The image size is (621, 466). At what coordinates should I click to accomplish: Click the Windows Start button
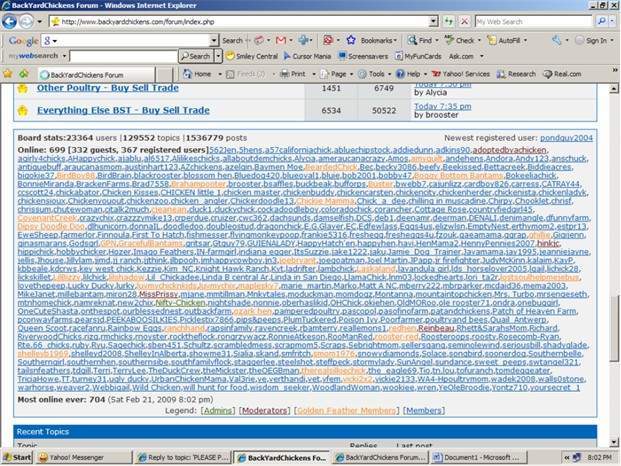pyautogui.click(x=16, y=457)
